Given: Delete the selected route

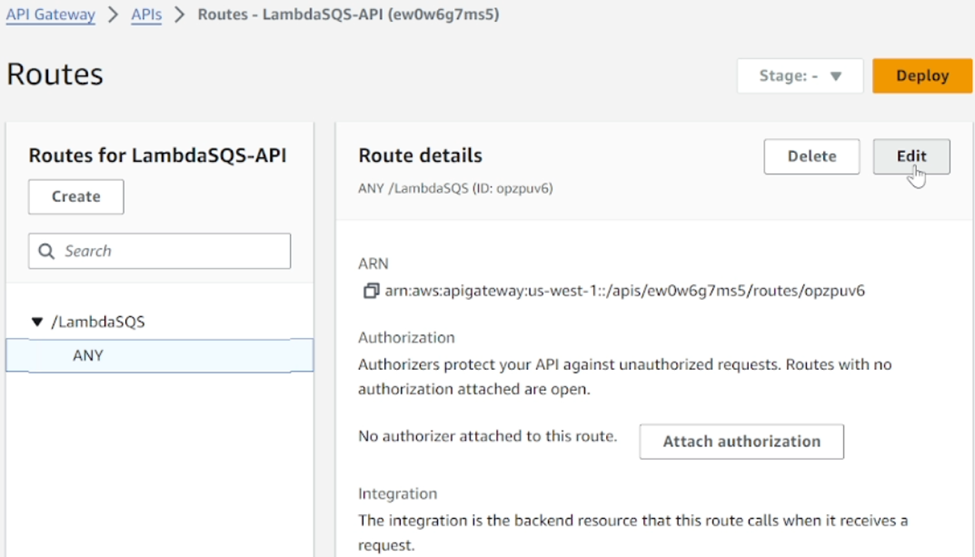Looking at the screenshot, I should 811,156.
